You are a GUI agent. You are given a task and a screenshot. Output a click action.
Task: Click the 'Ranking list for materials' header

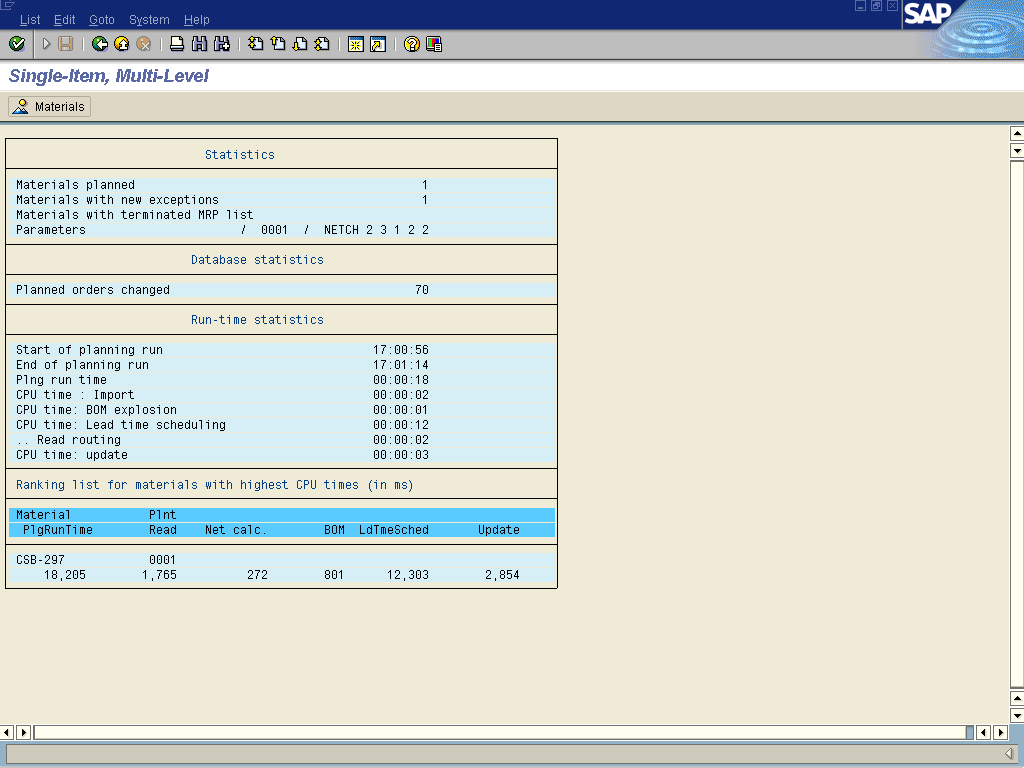point(214,485)
